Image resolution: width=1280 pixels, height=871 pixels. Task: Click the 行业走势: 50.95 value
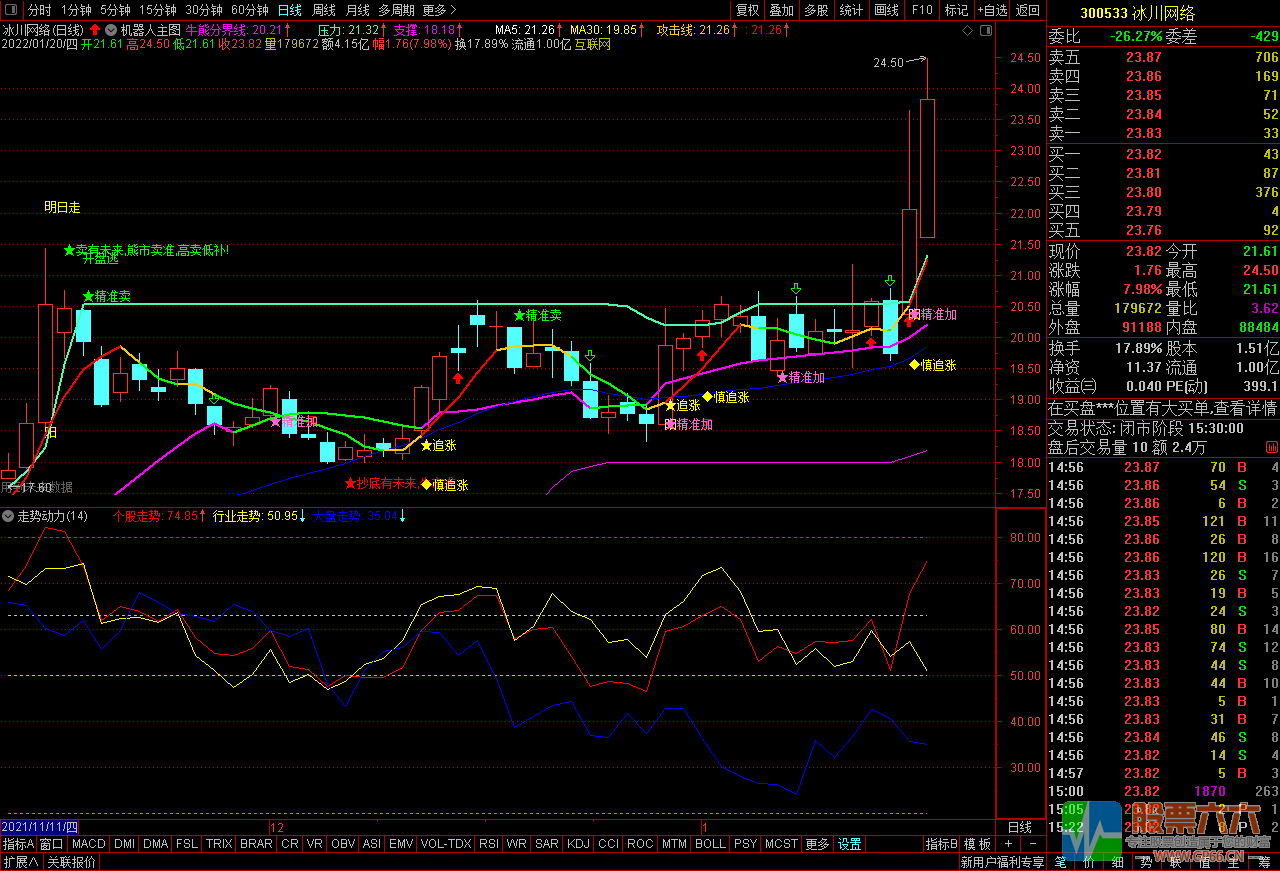click(x=255, y=516)
